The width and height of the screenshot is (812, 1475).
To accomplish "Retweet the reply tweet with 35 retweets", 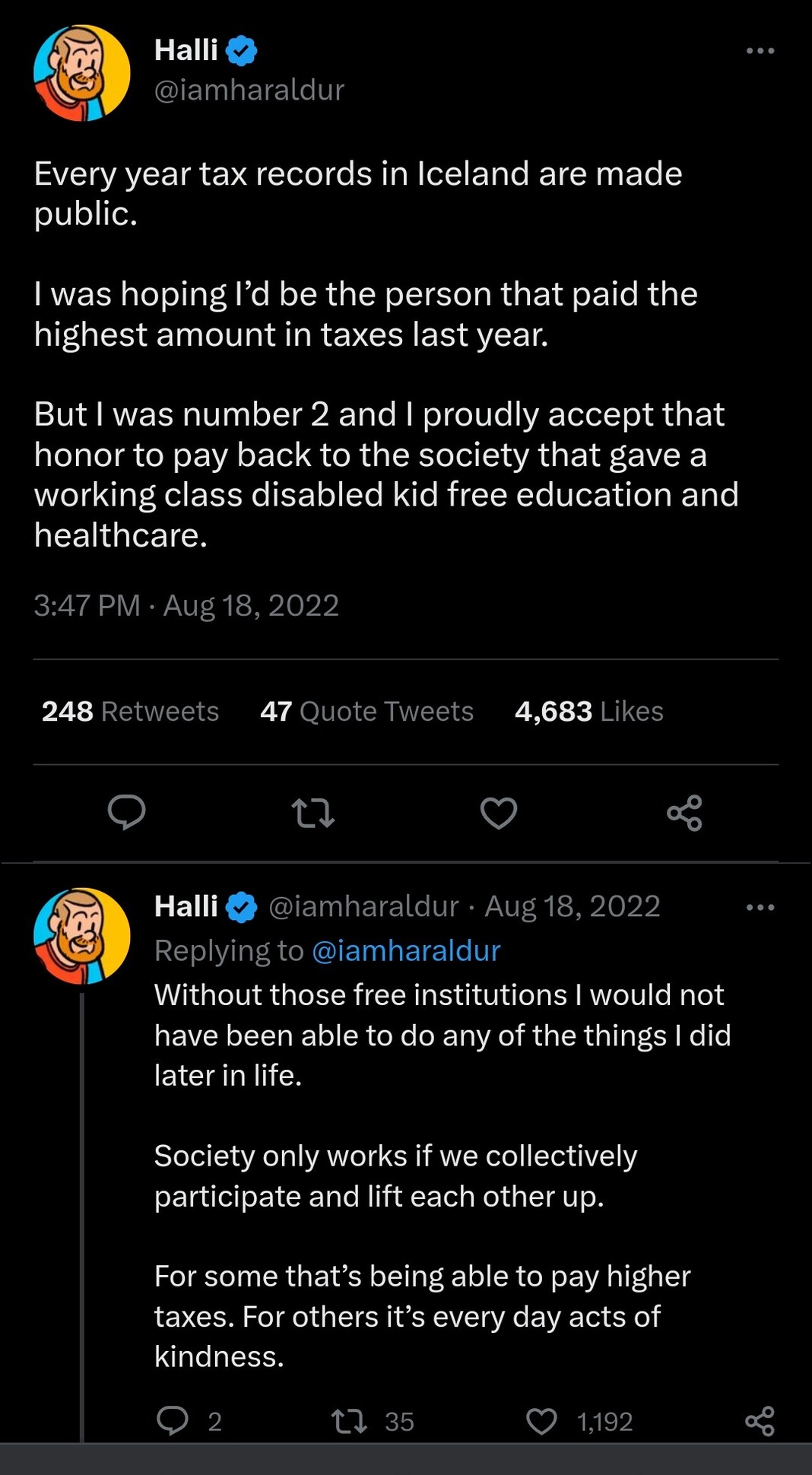I will 350,1420.
